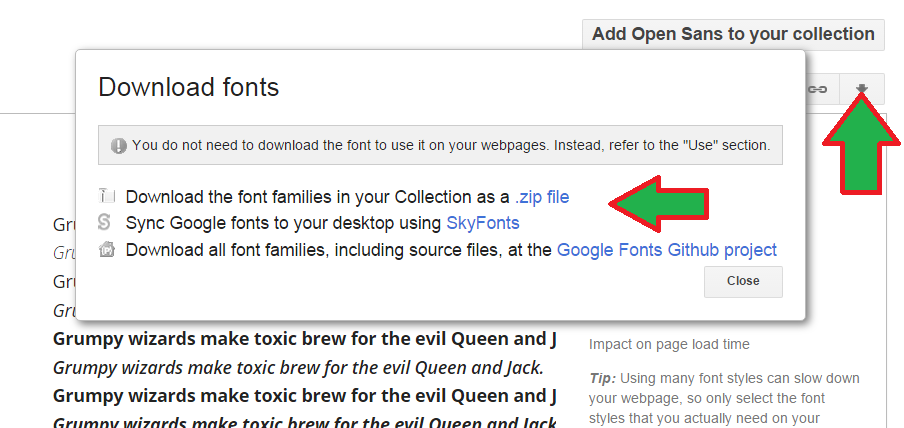This screenshot has height=428, width=904.
Task: Click the 'Sync Google fonts to your desktop' text
Action: click(x=283, y=223)
